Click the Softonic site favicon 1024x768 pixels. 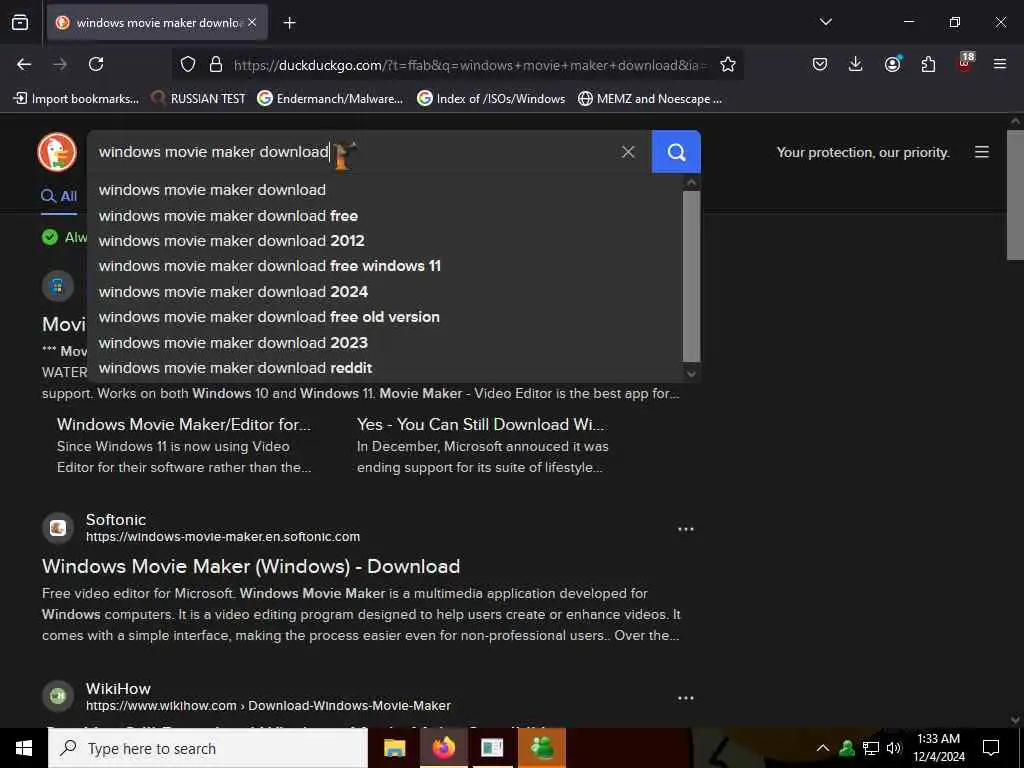click(x=58, y=528)
